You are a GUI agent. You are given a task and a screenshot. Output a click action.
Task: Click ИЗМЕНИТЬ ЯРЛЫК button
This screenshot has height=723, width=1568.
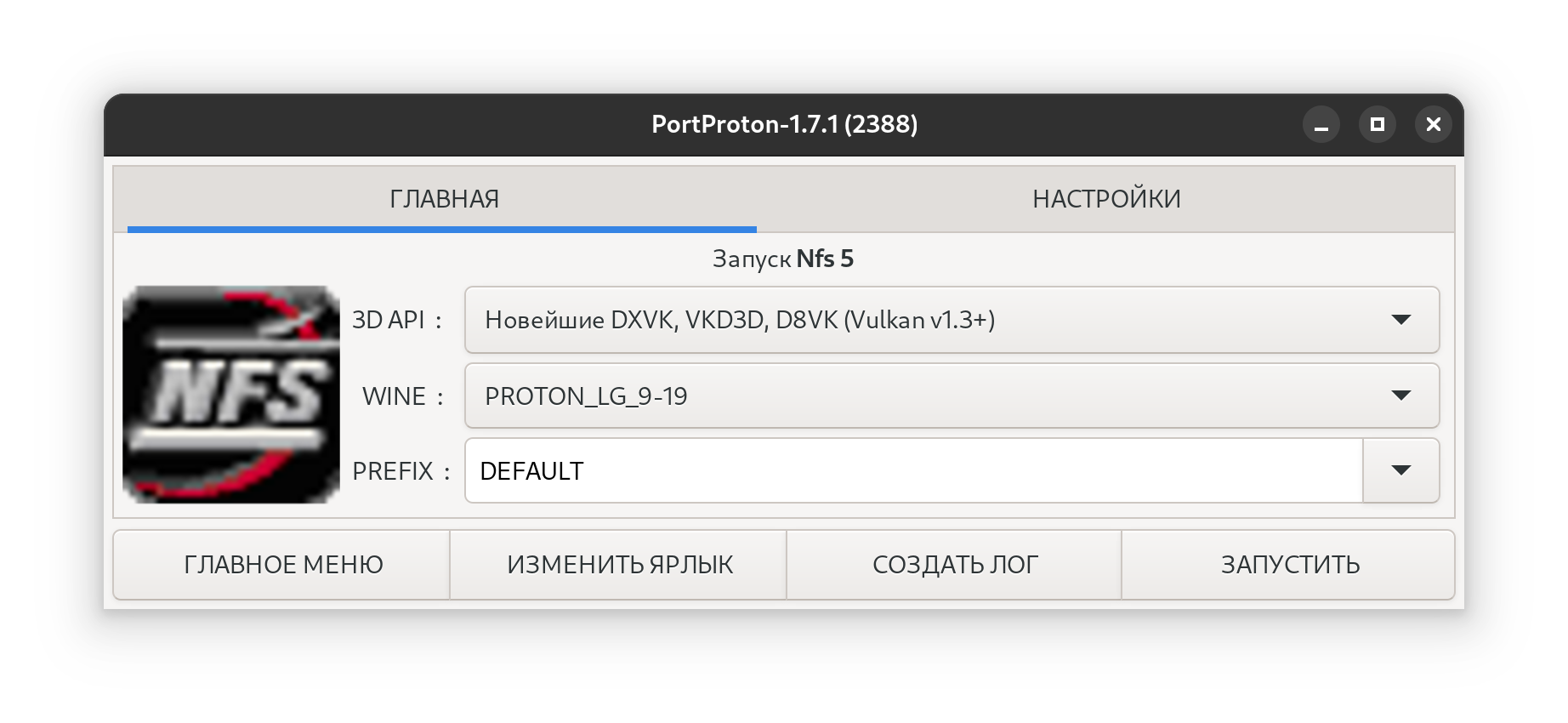click(619, 565)
